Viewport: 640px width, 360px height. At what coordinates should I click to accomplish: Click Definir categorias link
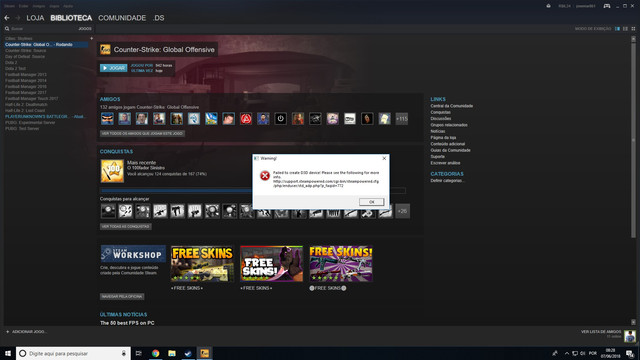coord(447,180)
